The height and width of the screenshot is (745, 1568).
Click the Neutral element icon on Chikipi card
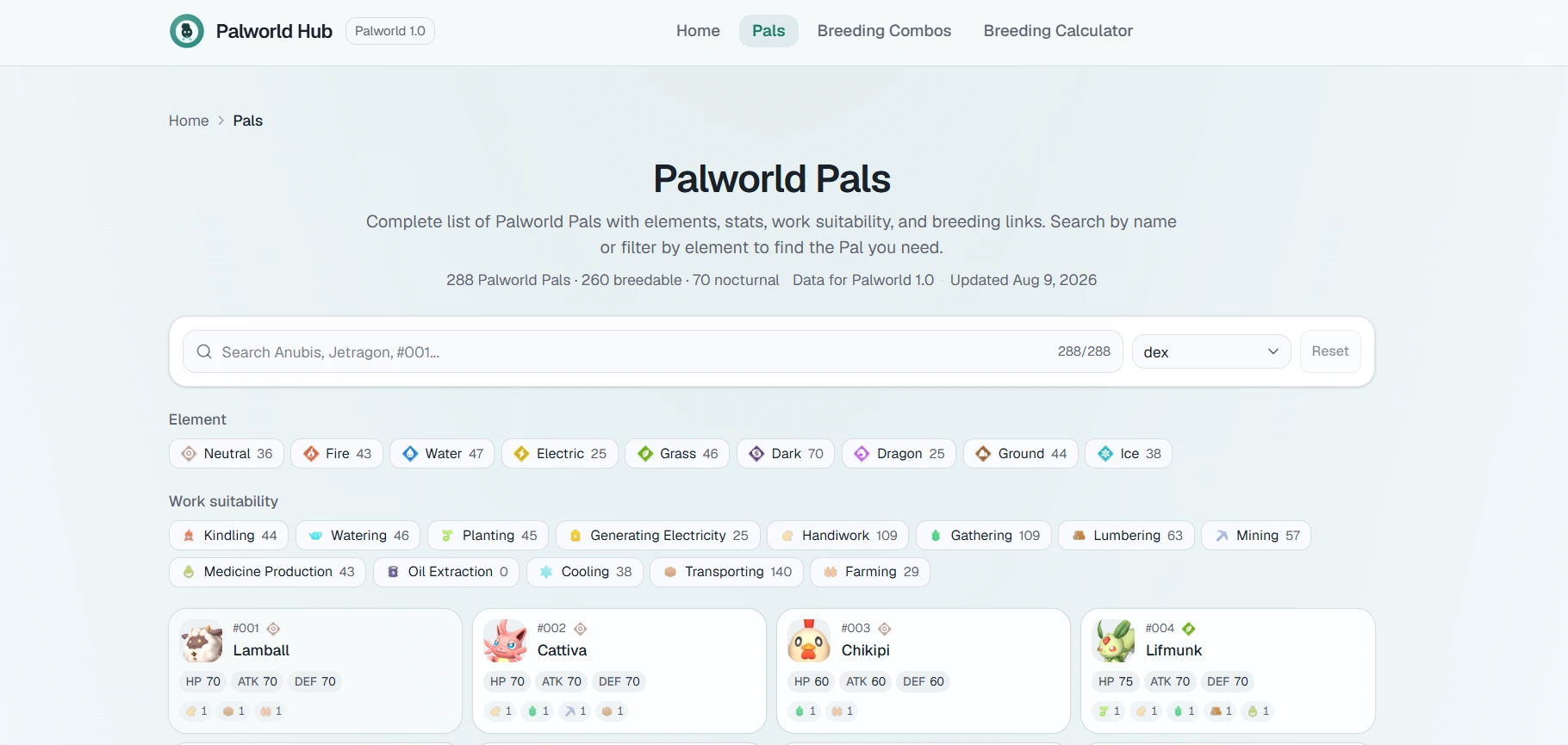coord(885,629)
